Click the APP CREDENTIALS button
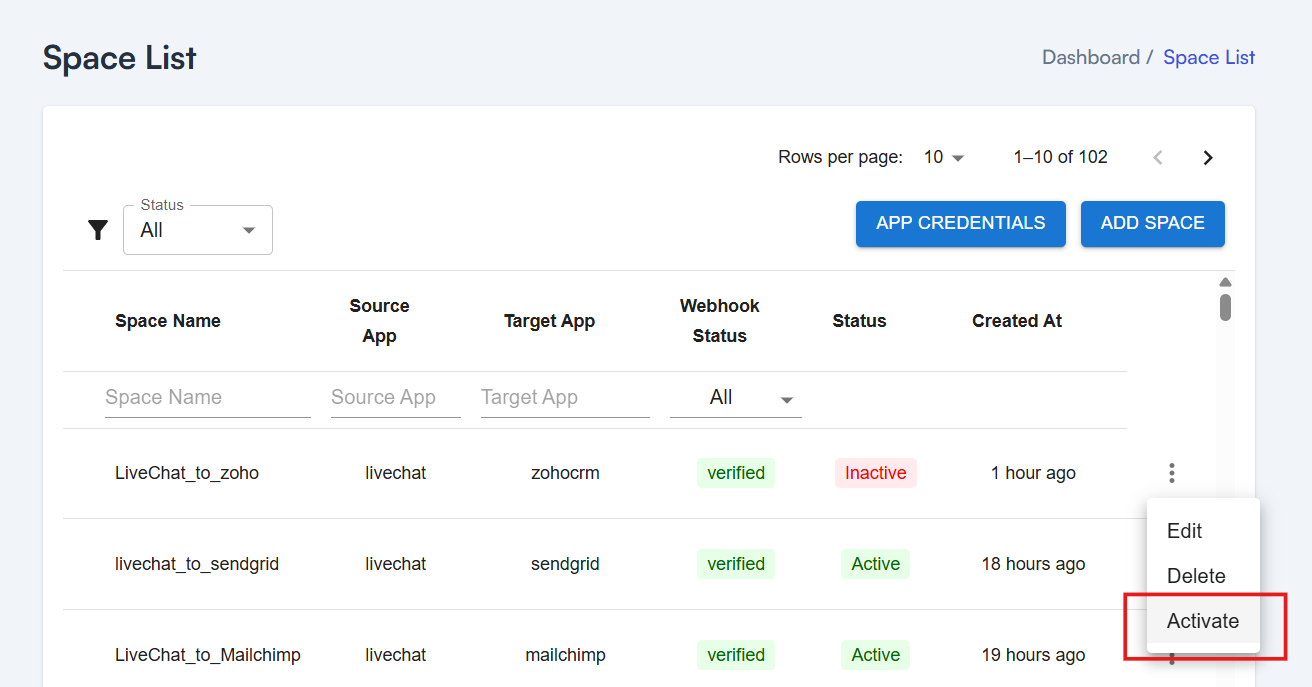 [961, 223]
